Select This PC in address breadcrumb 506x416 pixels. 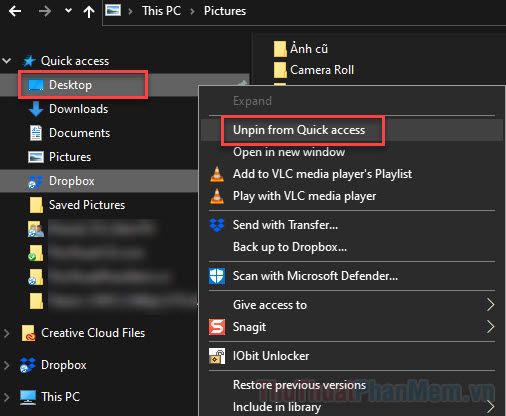tap(161, 11)
